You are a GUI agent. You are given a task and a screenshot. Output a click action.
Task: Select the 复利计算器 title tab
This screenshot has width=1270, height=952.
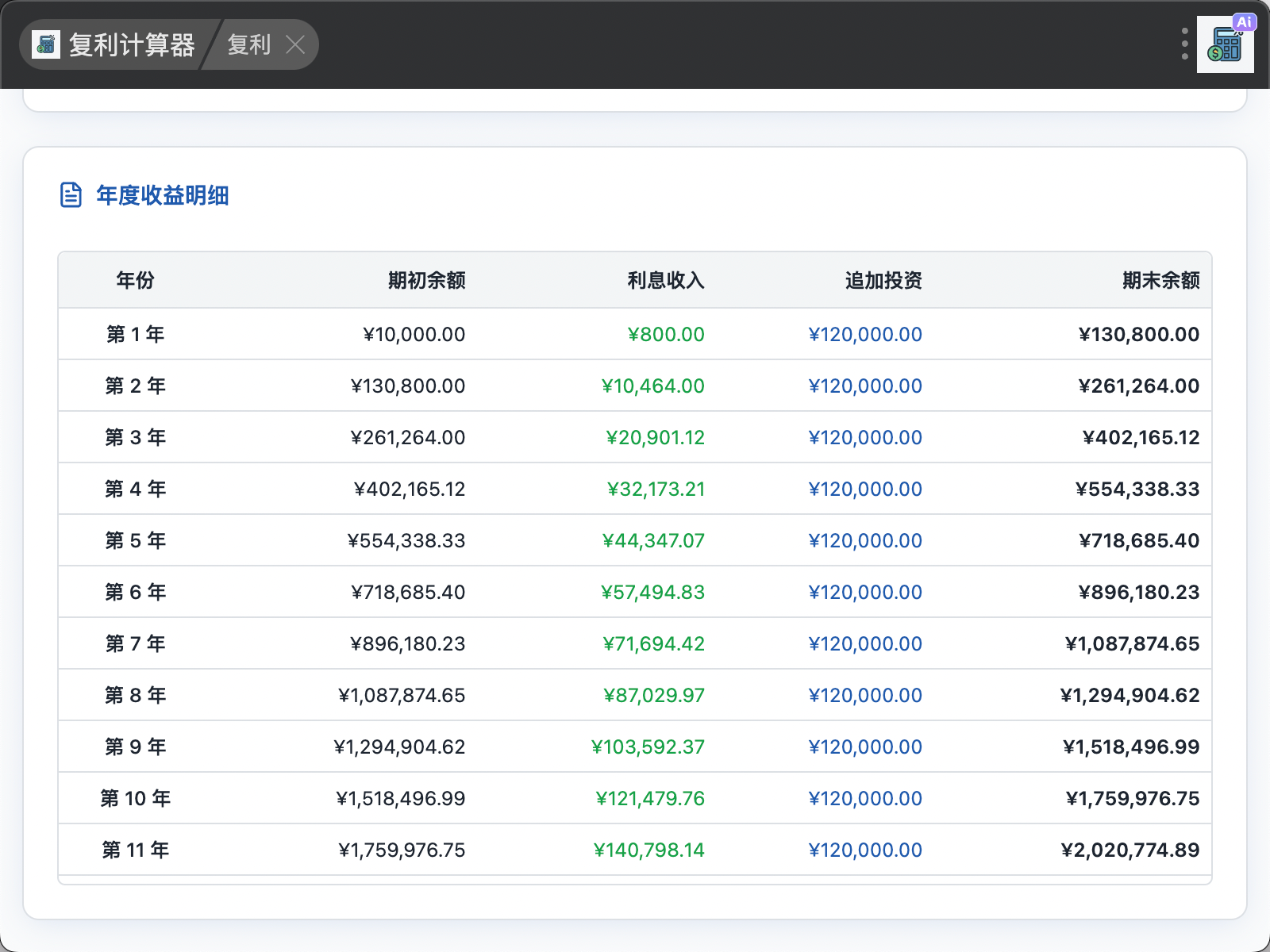click(131, 45)
